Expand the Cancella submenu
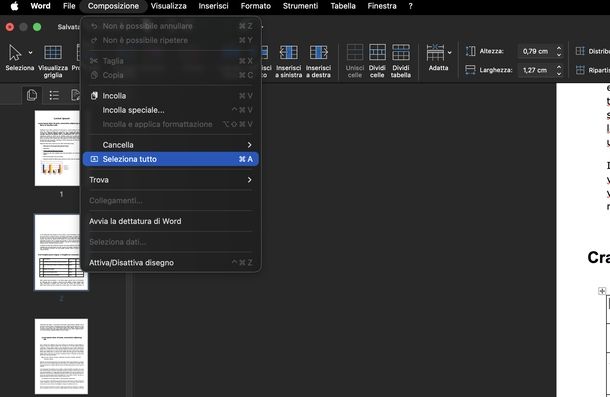 [x=171, y=145]
